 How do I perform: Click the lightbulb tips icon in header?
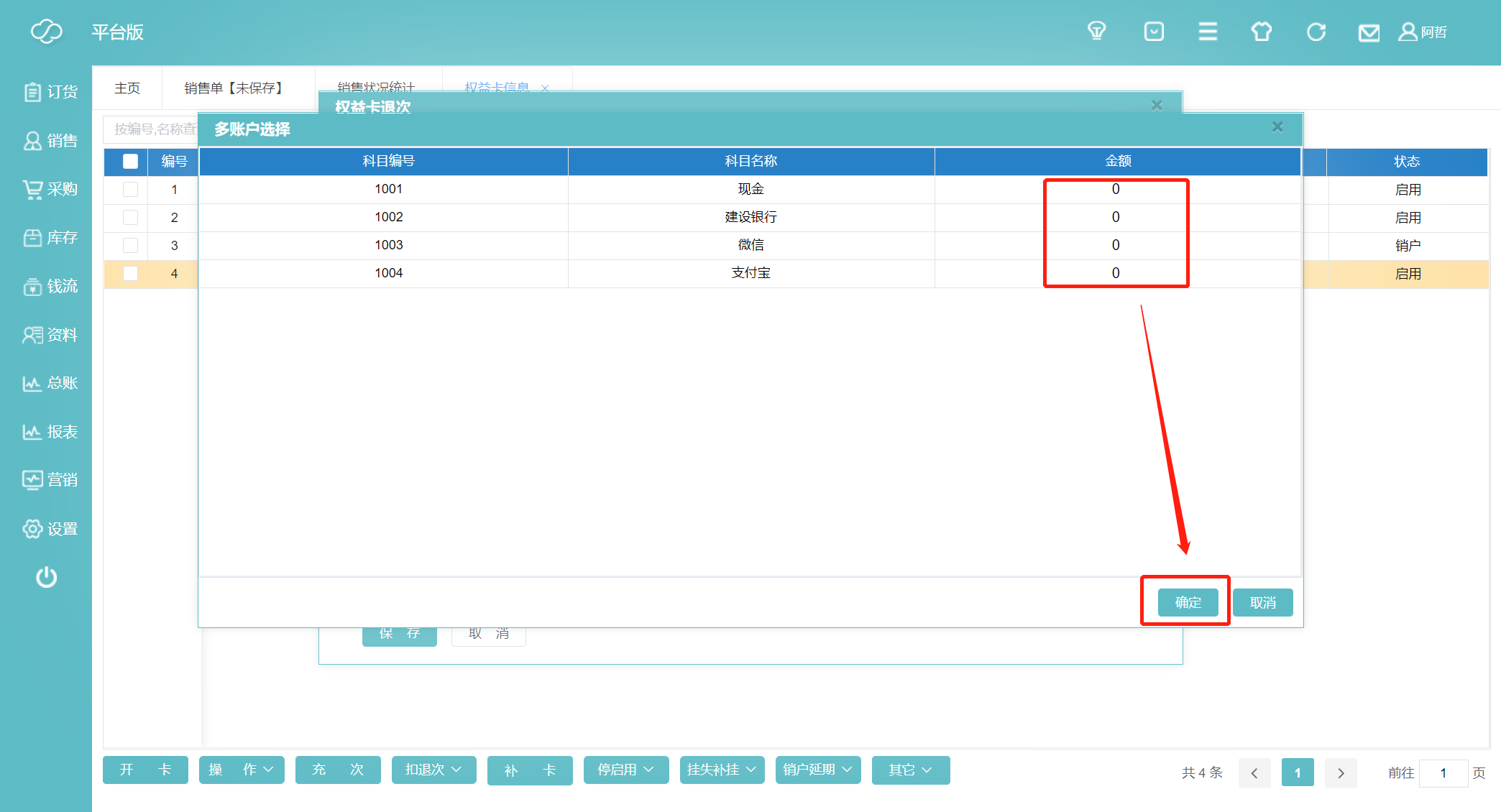pos(1096,32)
